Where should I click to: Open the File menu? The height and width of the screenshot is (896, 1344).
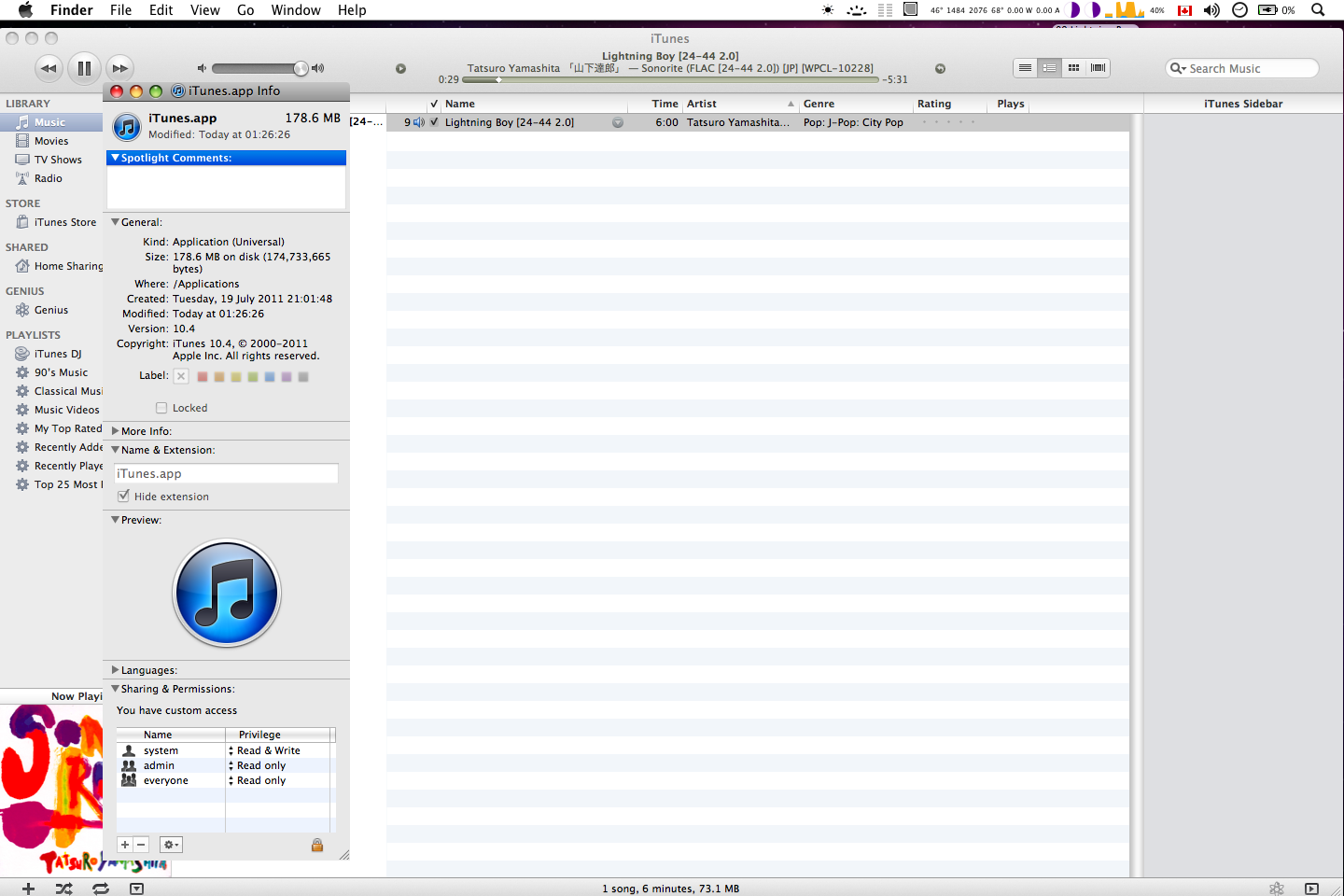point(120,10)
